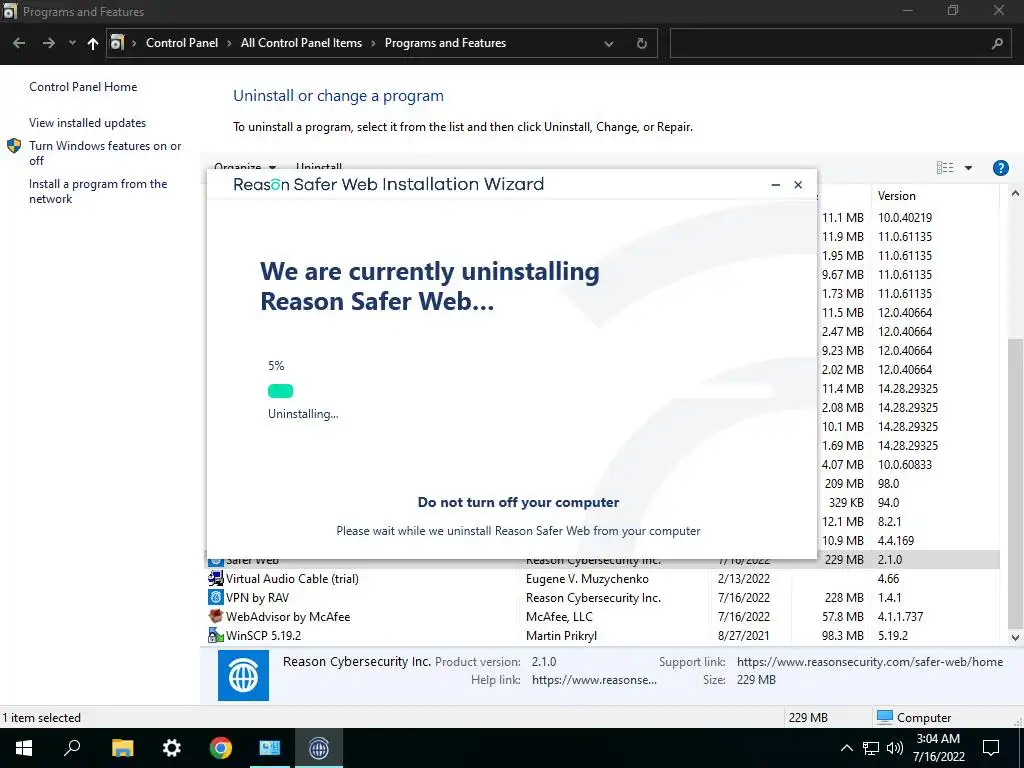This screenshot has height=768, width=1024.
Task: Change view using the view layout icon
Action: point(944,168)
